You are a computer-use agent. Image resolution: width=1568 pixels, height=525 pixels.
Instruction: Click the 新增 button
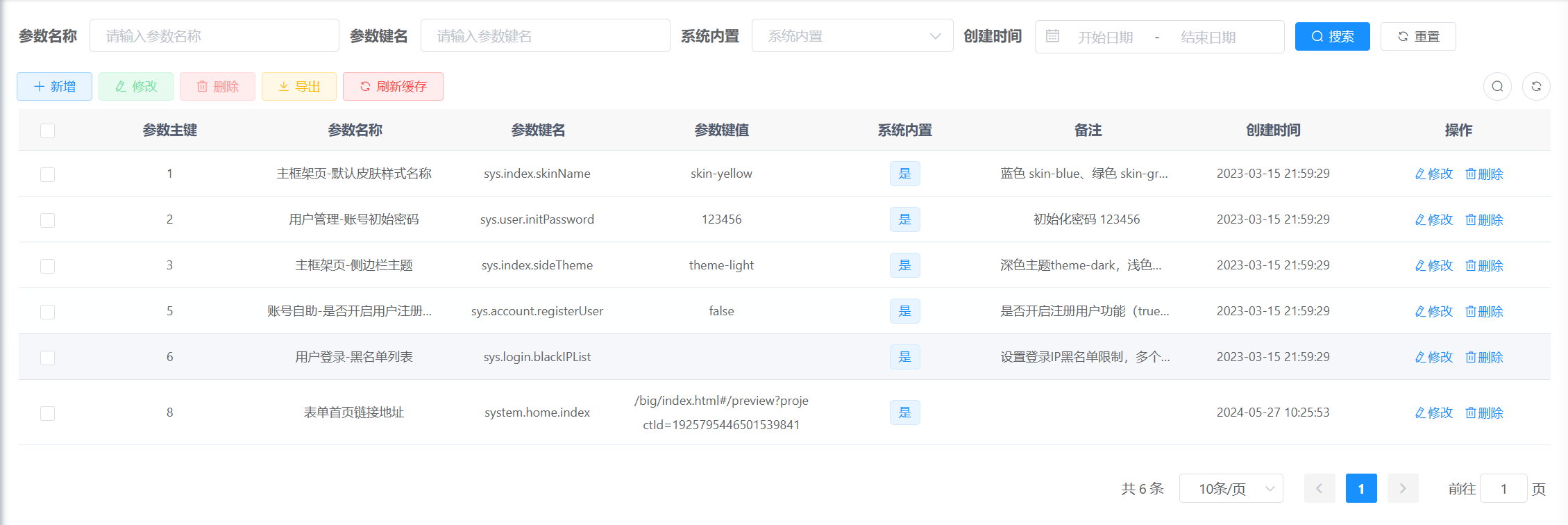pyautogui.click(x=54, y=86)
